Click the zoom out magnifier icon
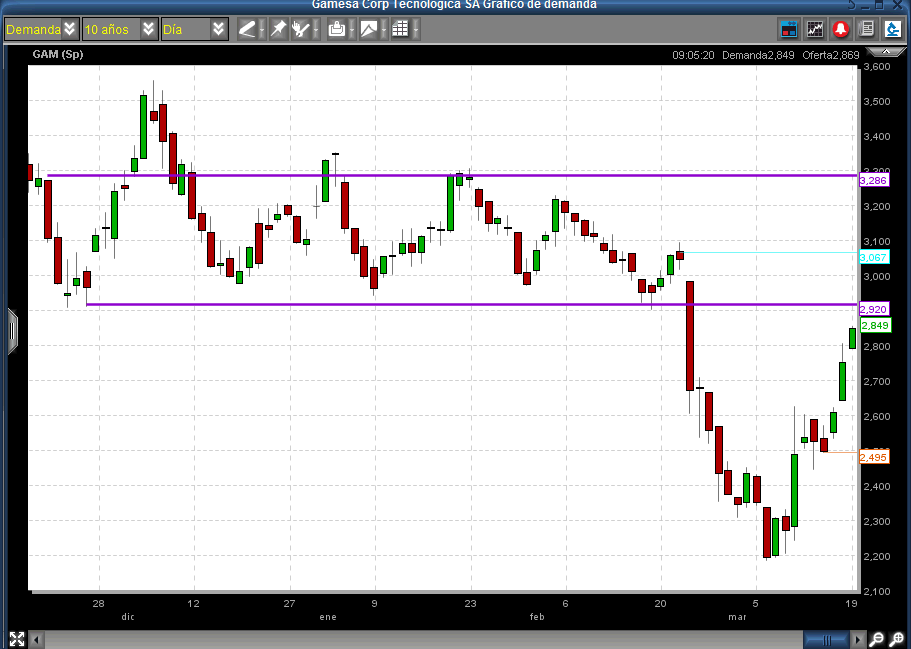Image resolution: width=911 pixels, height=649 pixels. [x=878, y=640]
